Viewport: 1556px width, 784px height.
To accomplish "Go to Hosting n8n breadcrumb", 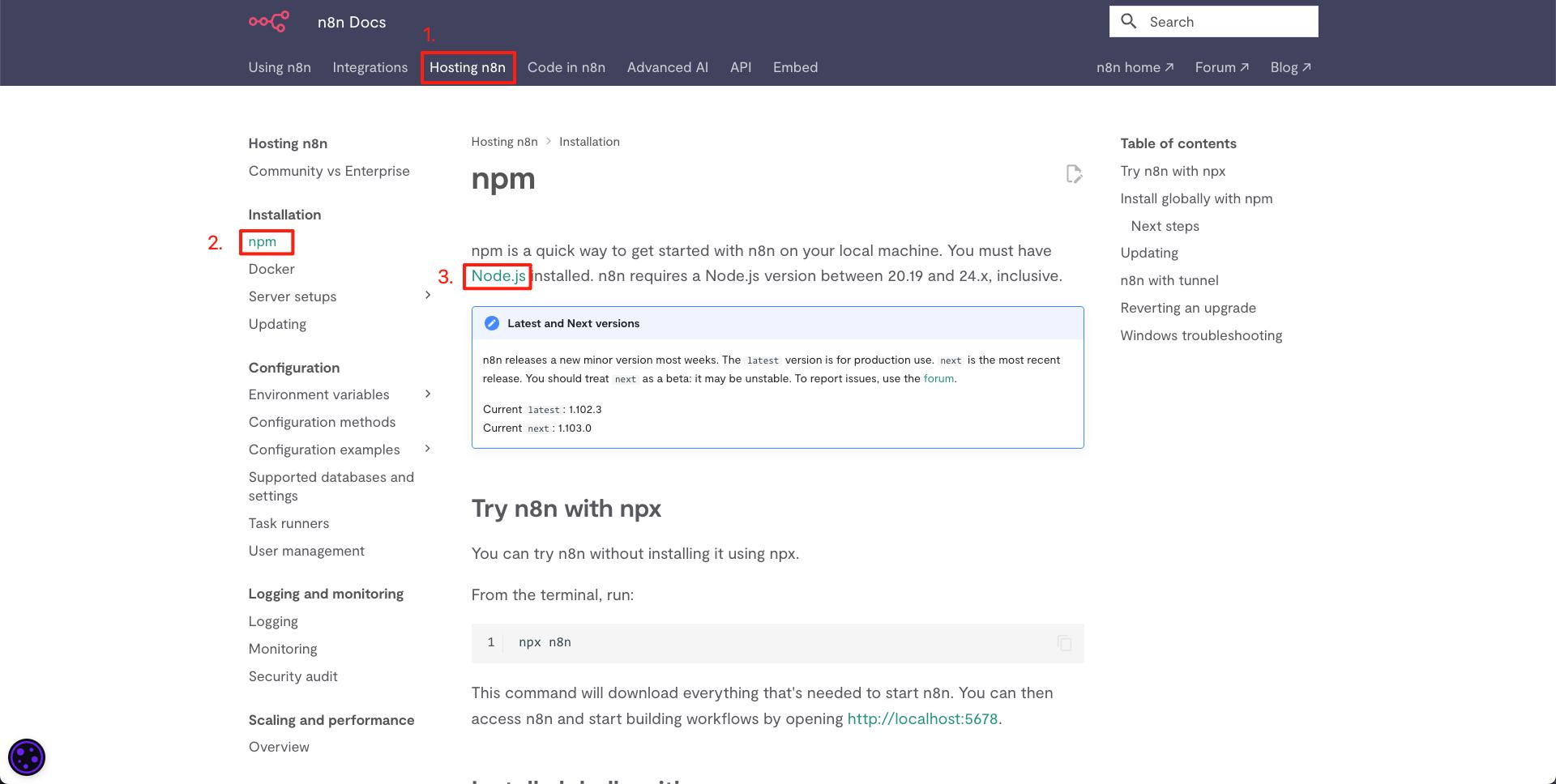I will click(504, 142).
